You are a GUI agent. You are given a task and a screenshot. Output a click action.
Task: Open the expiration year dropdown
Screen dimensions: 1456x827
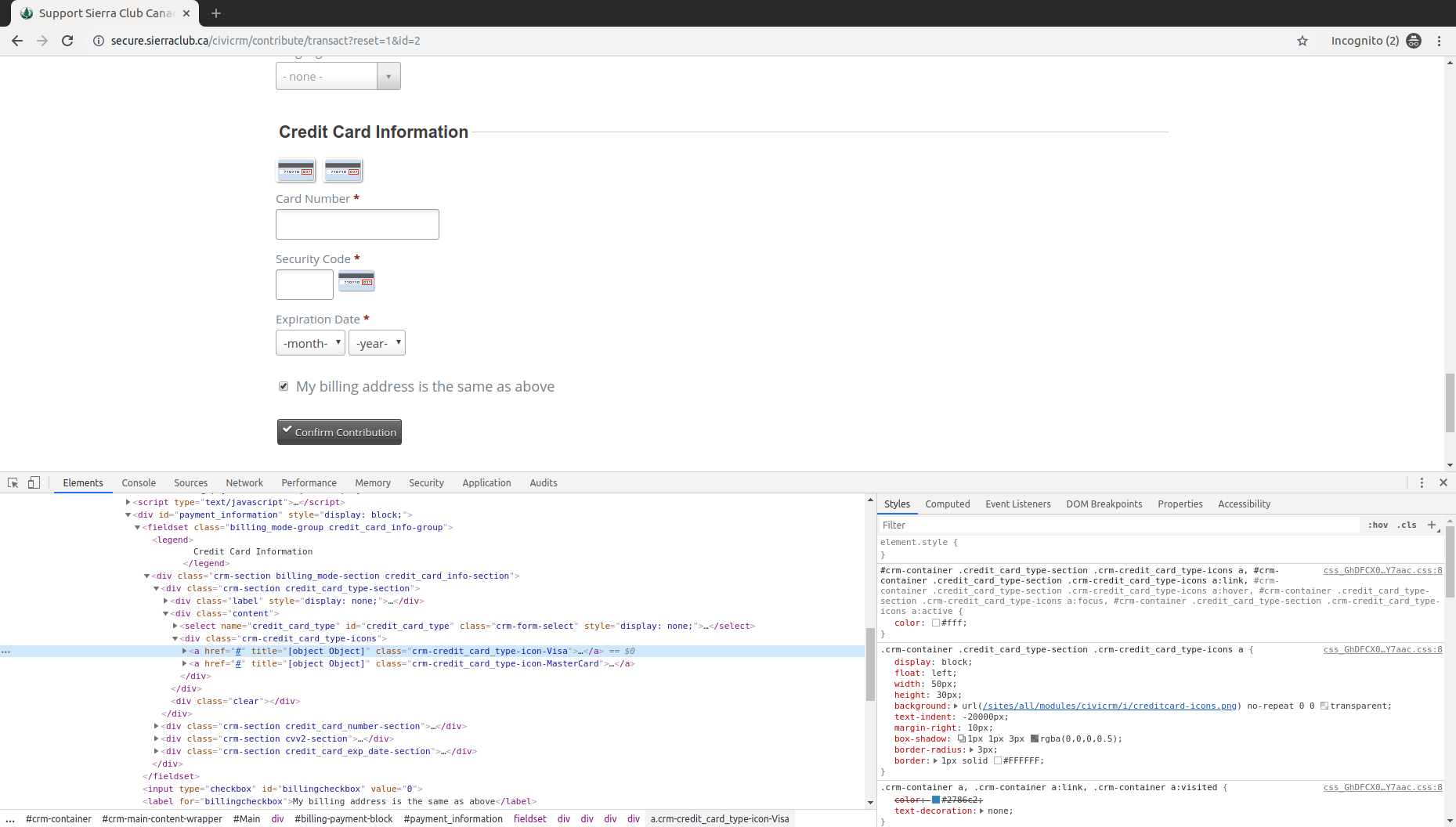377,343
